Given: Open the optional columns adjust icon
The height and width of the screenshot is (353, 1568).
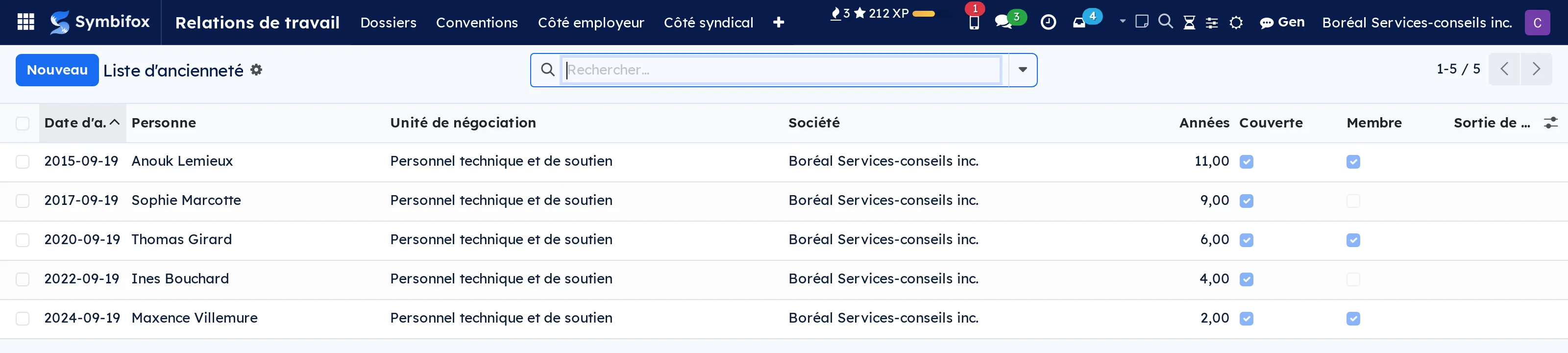Looking at the screenshot, I should tap(1550, 123).
